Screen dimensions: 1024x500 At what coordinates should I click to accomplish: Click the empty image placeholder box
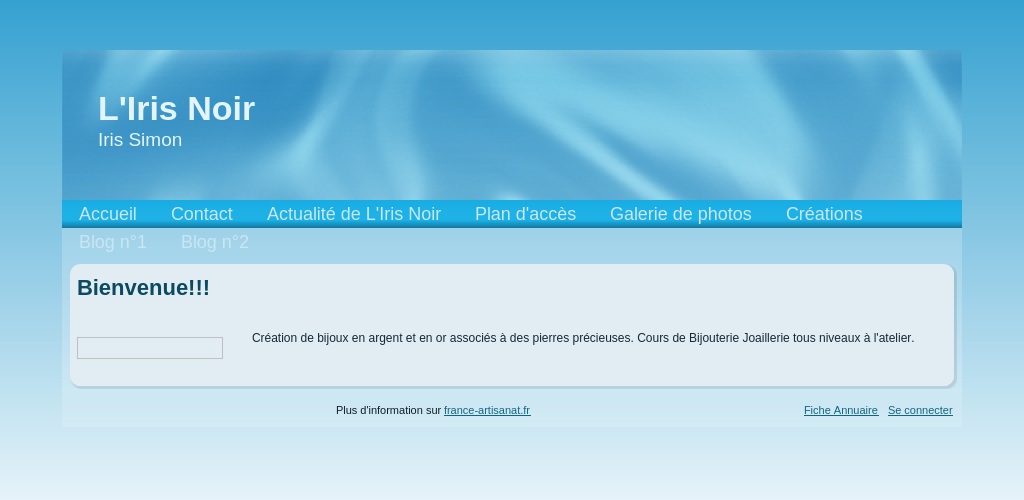(150, 348)
